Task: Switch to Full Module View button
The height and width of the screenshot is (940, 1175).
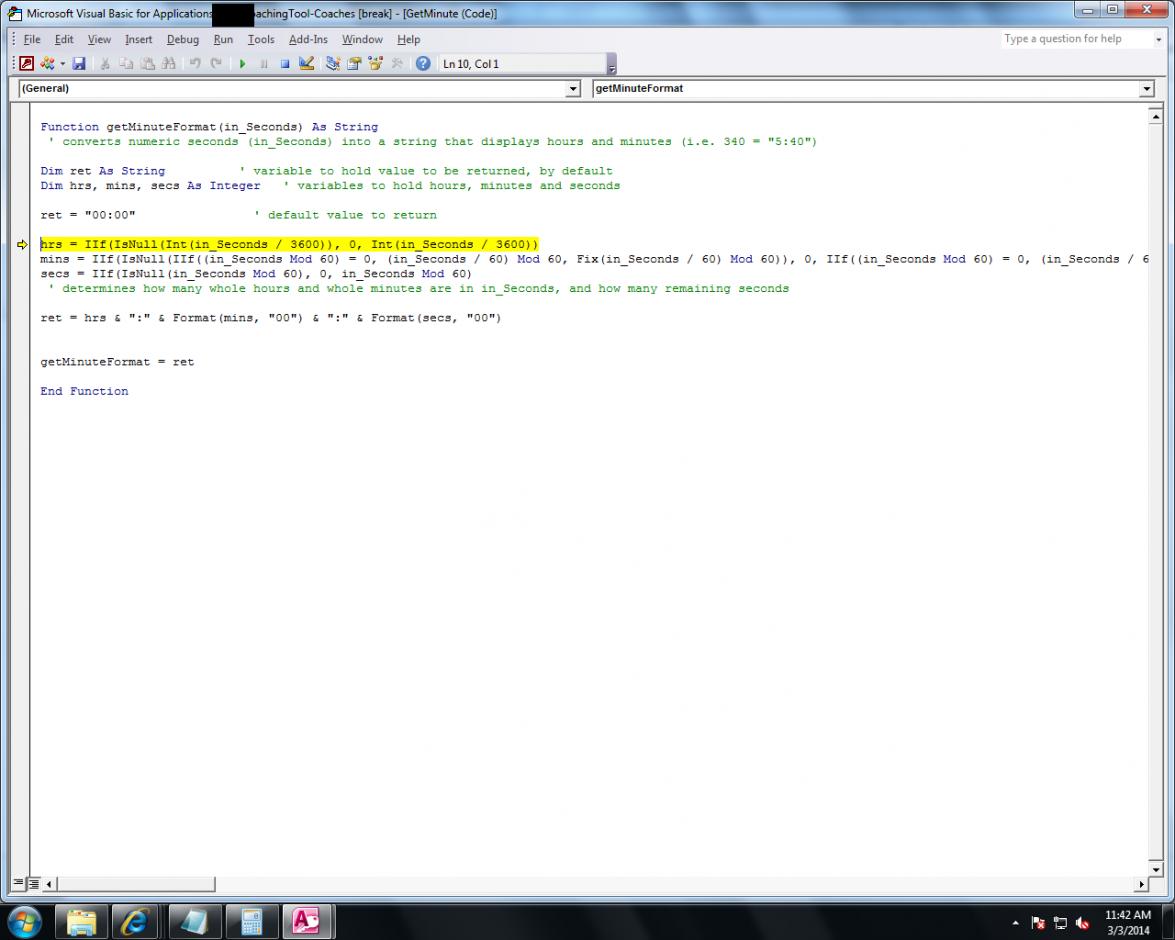Action: click(34, 884)
